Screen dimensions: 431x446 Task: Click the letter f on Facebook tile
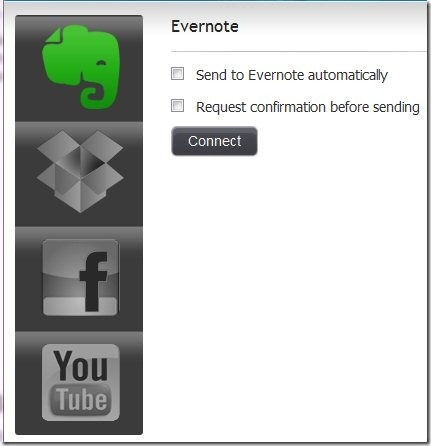click(x=93, y=282)
